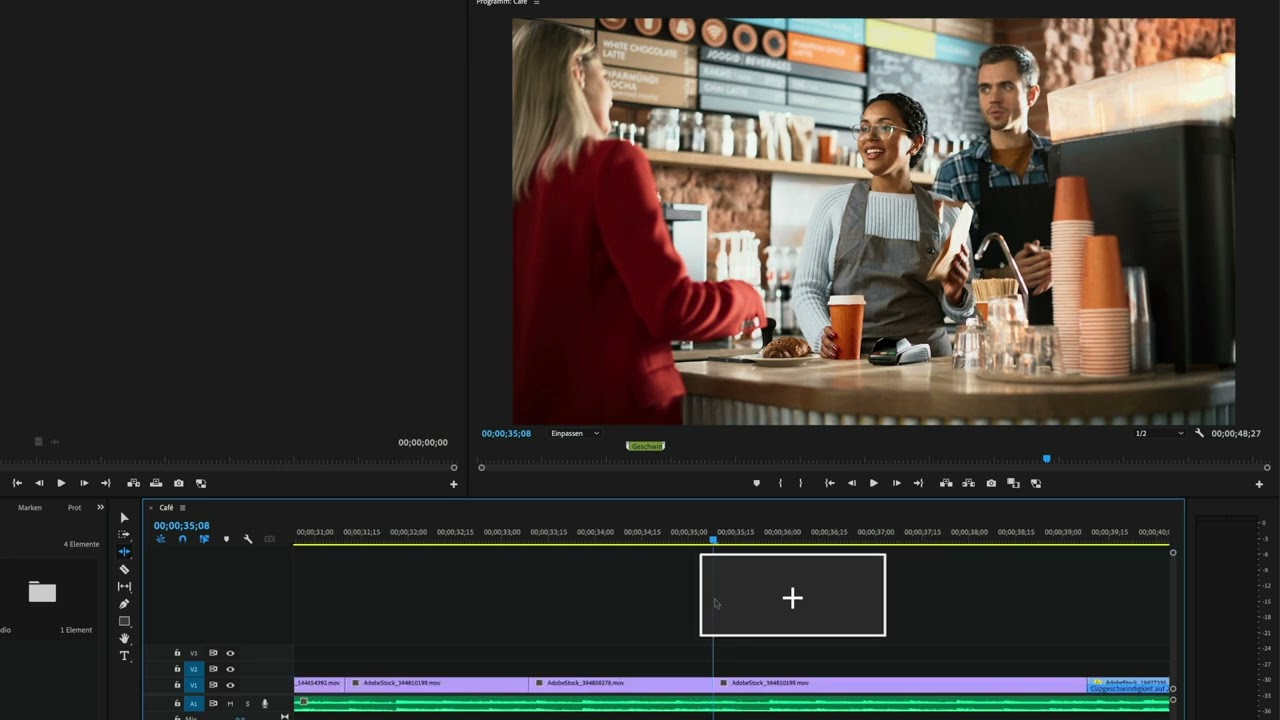Image resolution: width=1280 pixels, height=720 pixels.
Task: Open the Einpassen zoom level dropdown
Action: [575, 433]
